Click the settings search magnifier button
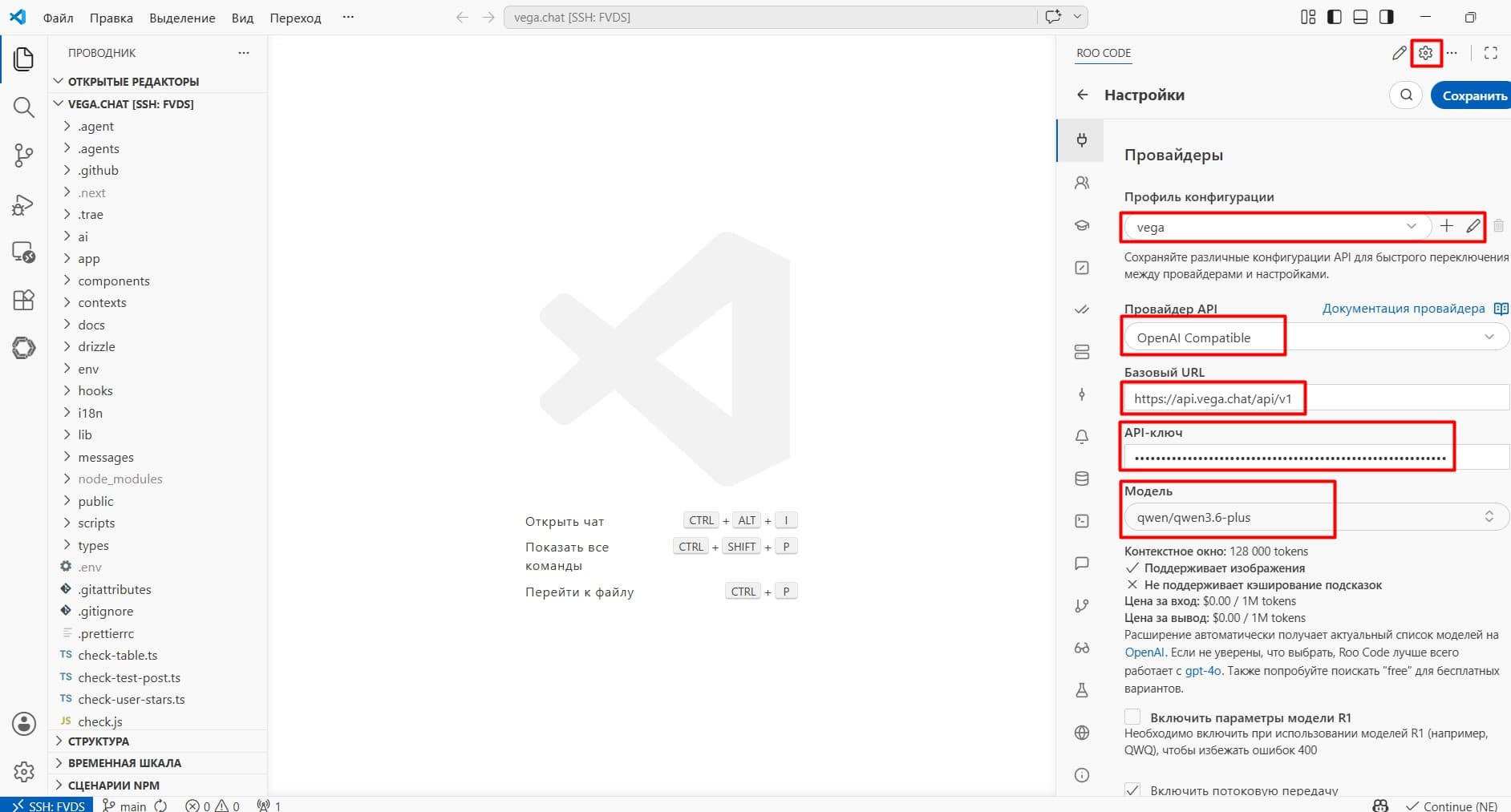Viewport: 1511px width, 812px height. pos(1406,95)
